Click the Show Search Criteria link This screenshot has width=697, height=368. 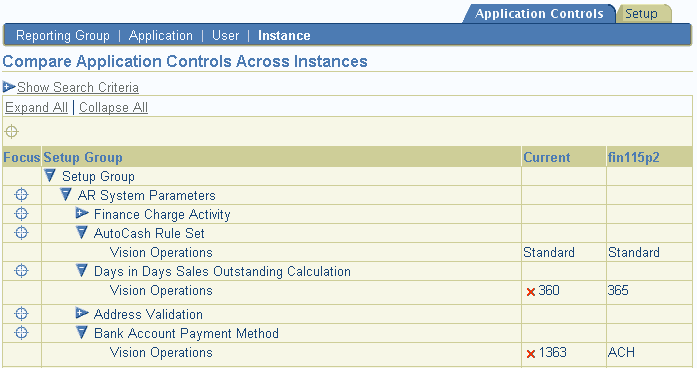78,87
